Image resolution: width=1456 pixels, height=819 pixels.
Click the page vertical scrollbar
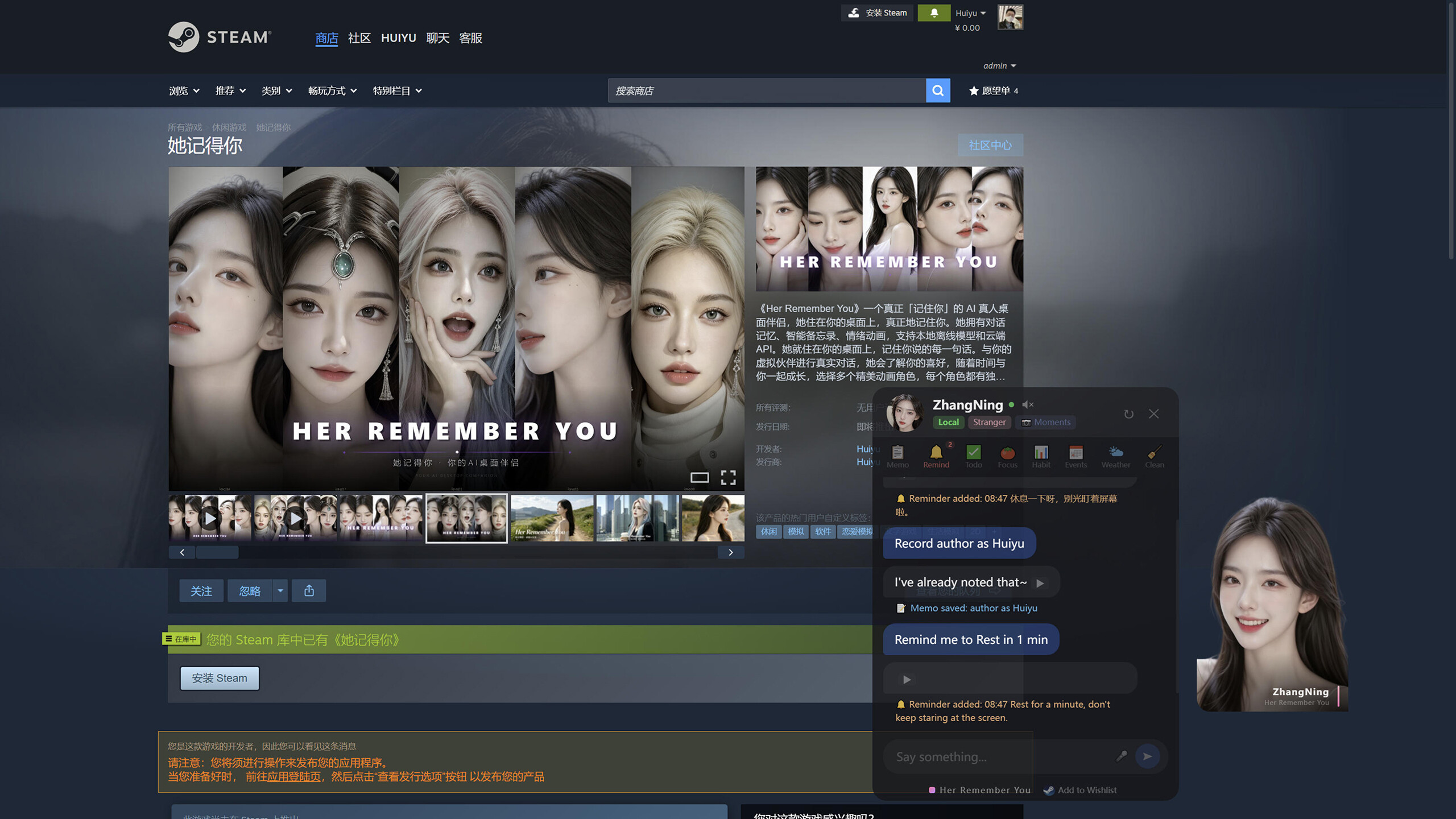coord(1451,131)
